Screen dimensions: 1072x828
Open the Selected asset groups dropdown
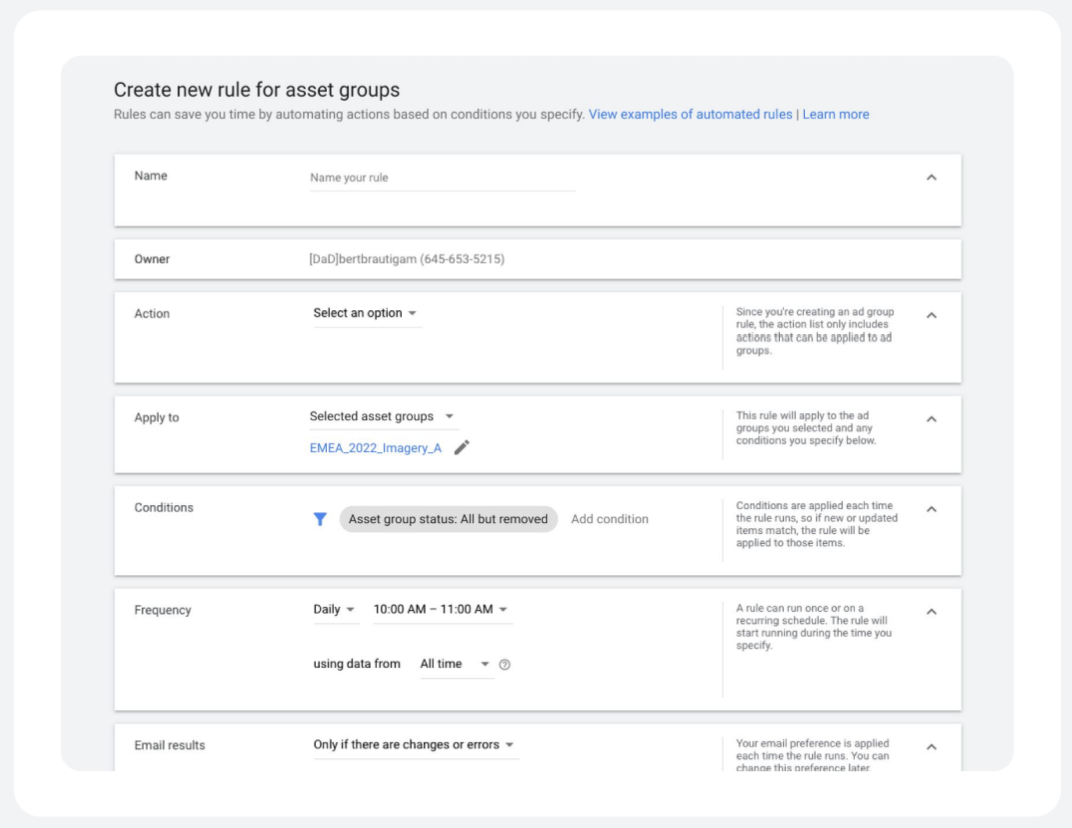[382, 416]
